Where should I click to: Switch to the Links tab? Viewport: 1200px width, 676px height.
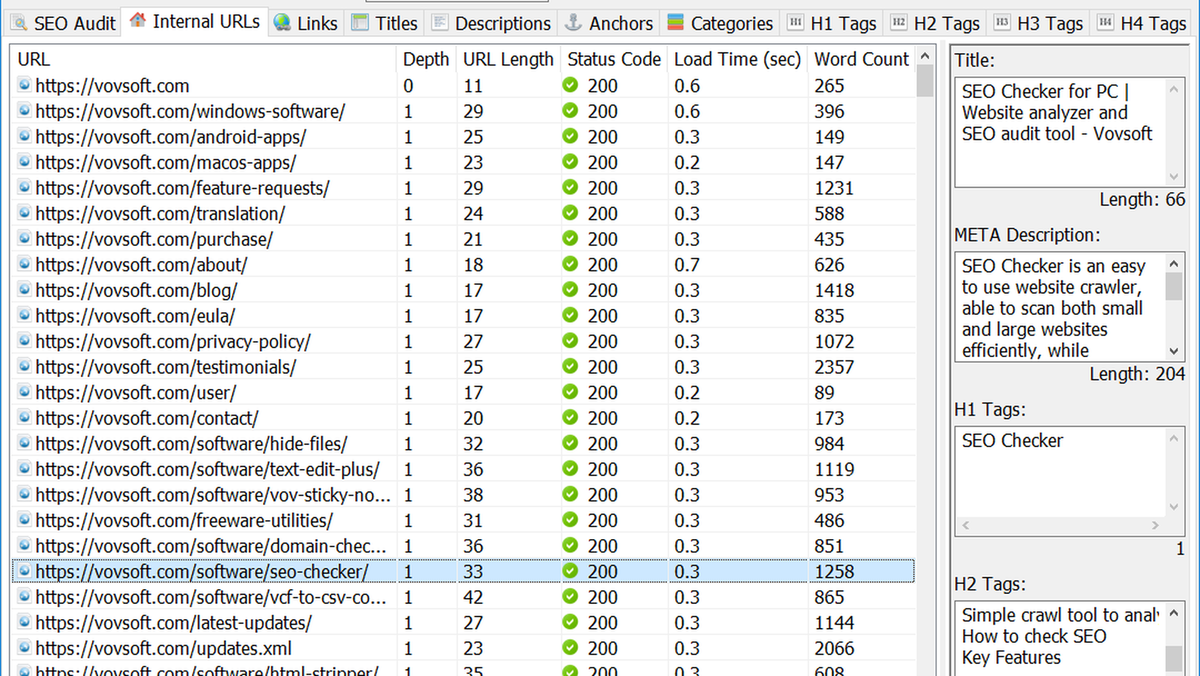click(305, 23)
